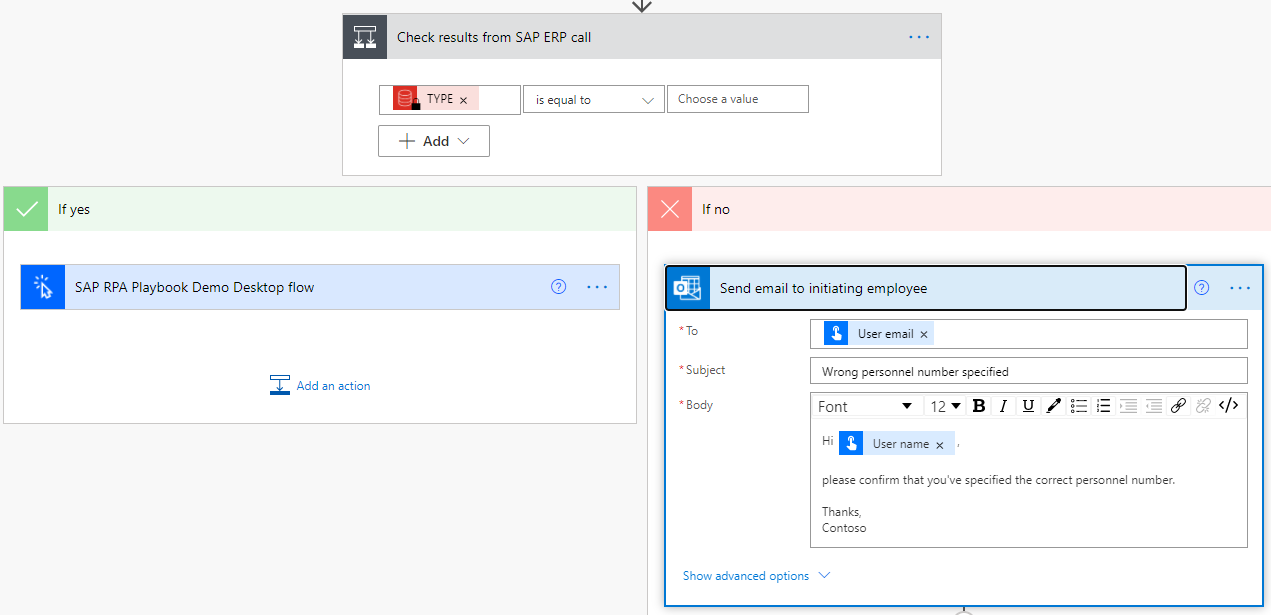Collapse the Send email to initiating employee header

tap(926, 288)
